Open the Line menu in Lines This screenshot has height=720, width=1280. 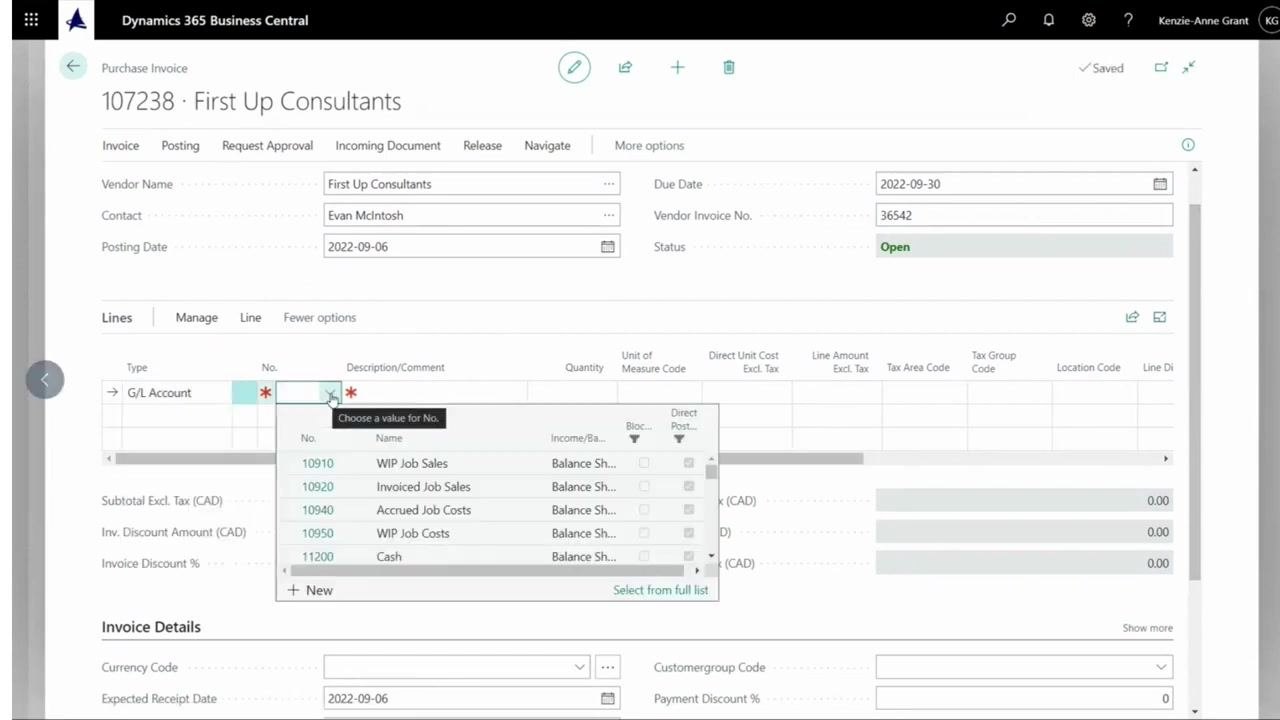click(x=250, y=317)
